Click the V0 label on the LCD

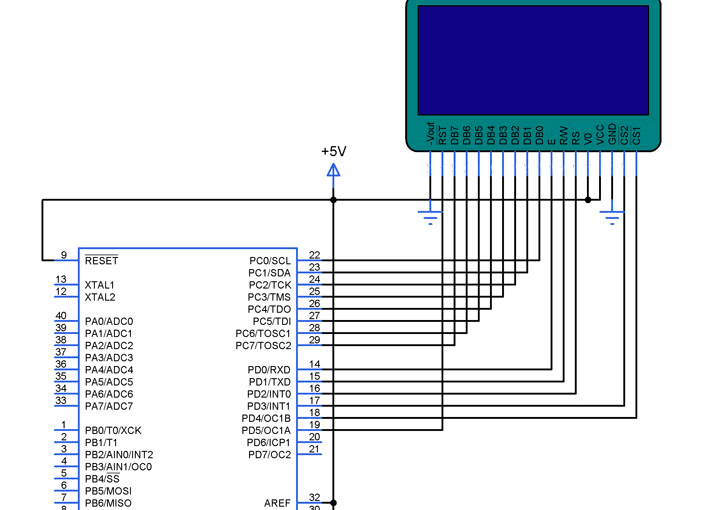pyautogui.click(x=588, y=139)
